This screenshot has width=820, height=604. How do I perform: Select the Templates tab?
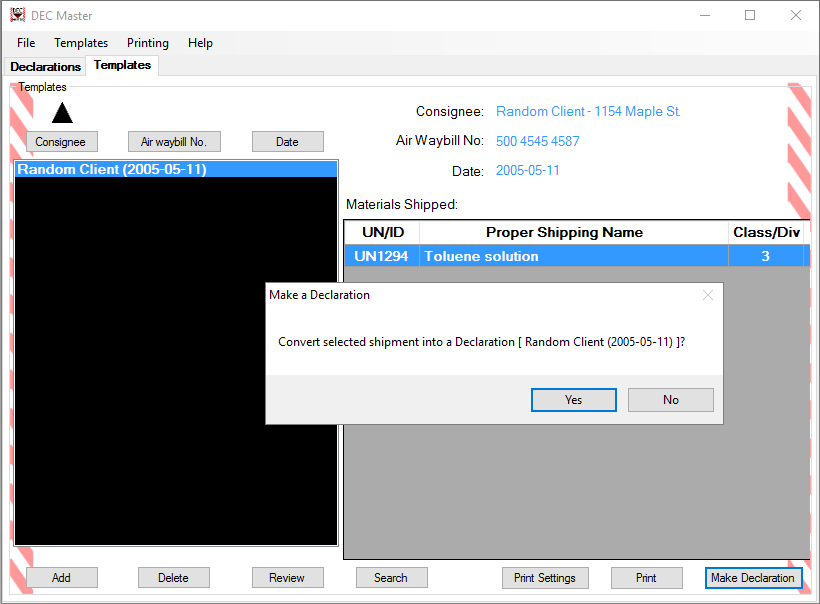click(x=122, y=65)
